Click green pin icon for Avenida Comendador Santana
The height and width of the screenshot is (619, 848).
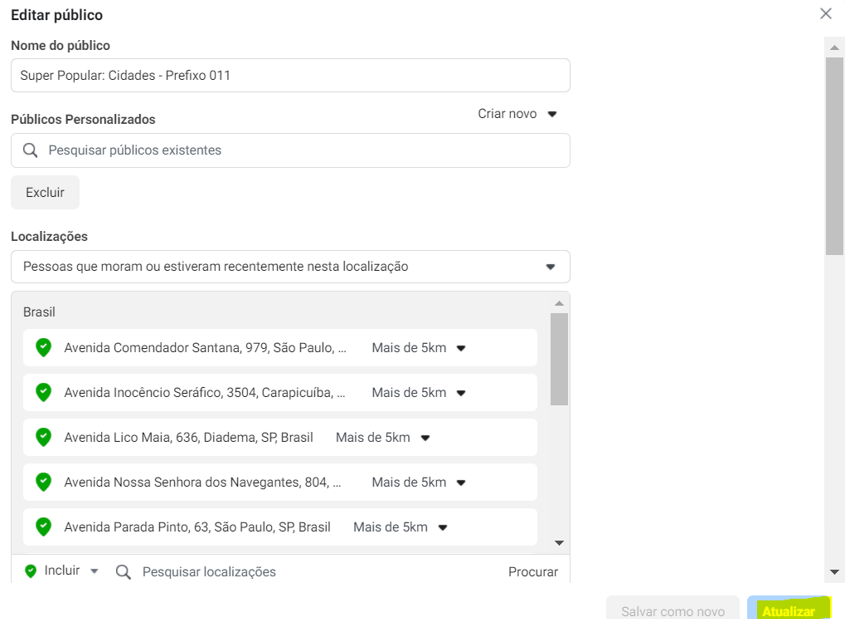pos(43,348)
